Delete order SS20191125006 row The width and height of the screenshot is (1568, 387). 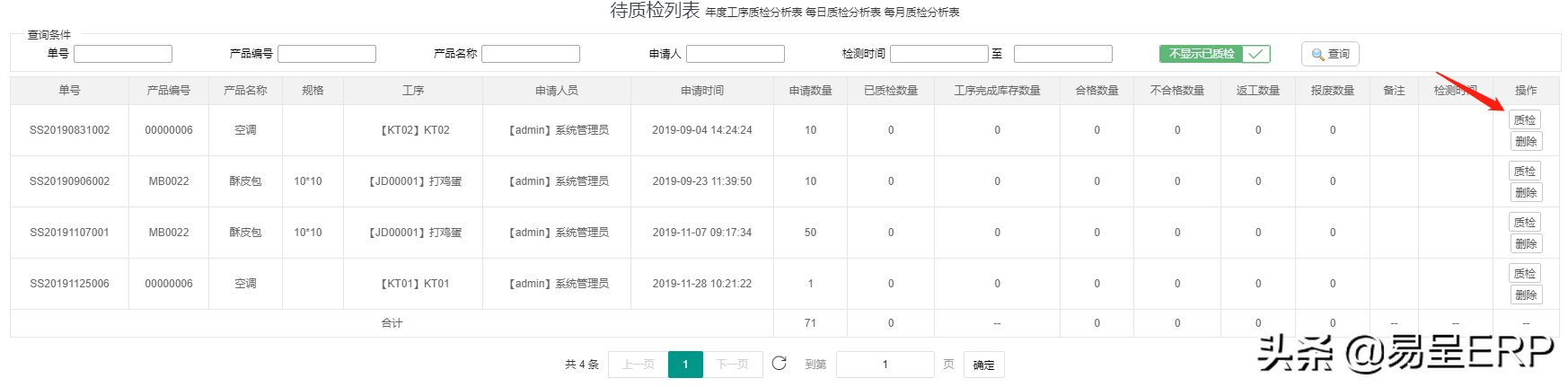pyautogui.click(x=1525, y=295)
